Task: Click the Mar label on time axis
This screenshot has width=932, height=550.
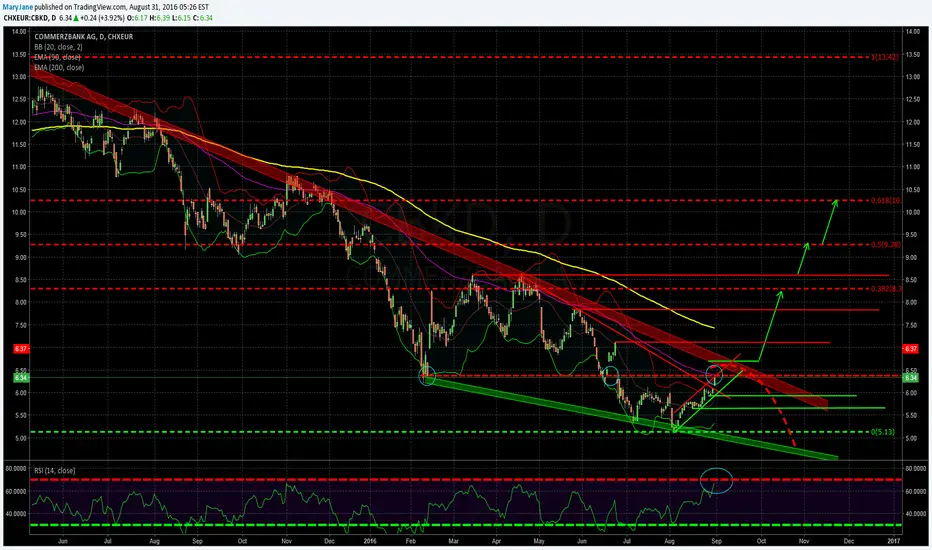Action: [x=454, y=541]
